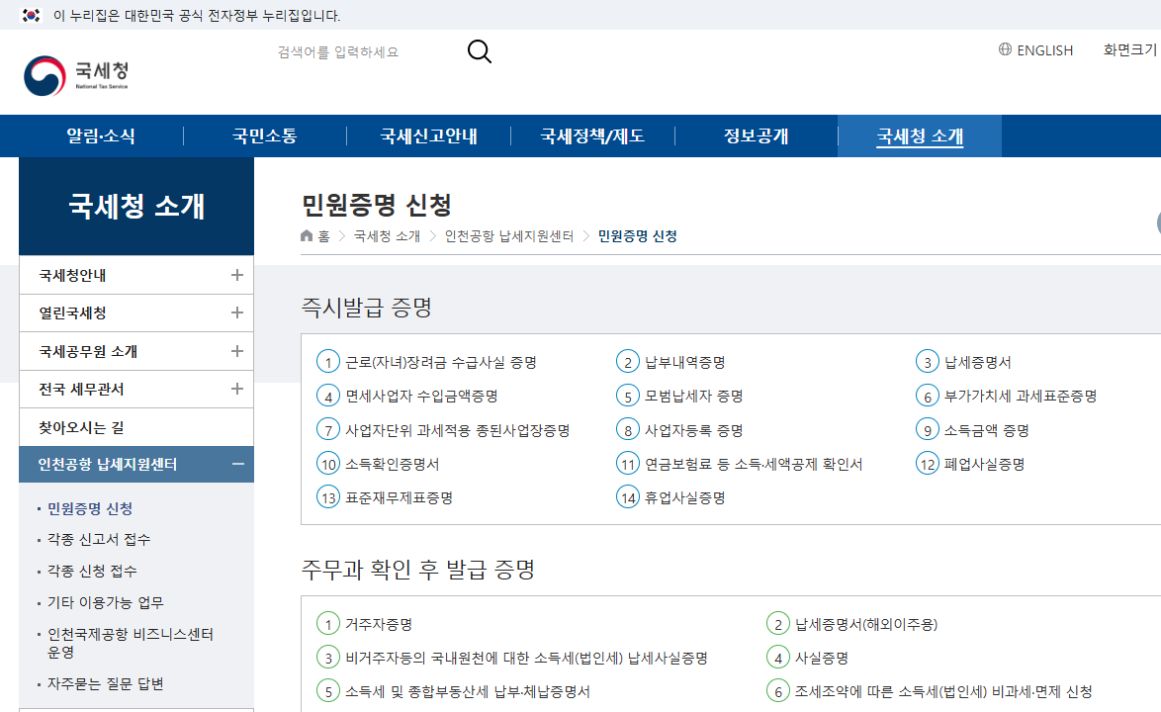Click 근로(자녀)장려금 수급사실 증명 item
Screen dimensions: 1161x712
pyautogui.click(x=441, y=363)
